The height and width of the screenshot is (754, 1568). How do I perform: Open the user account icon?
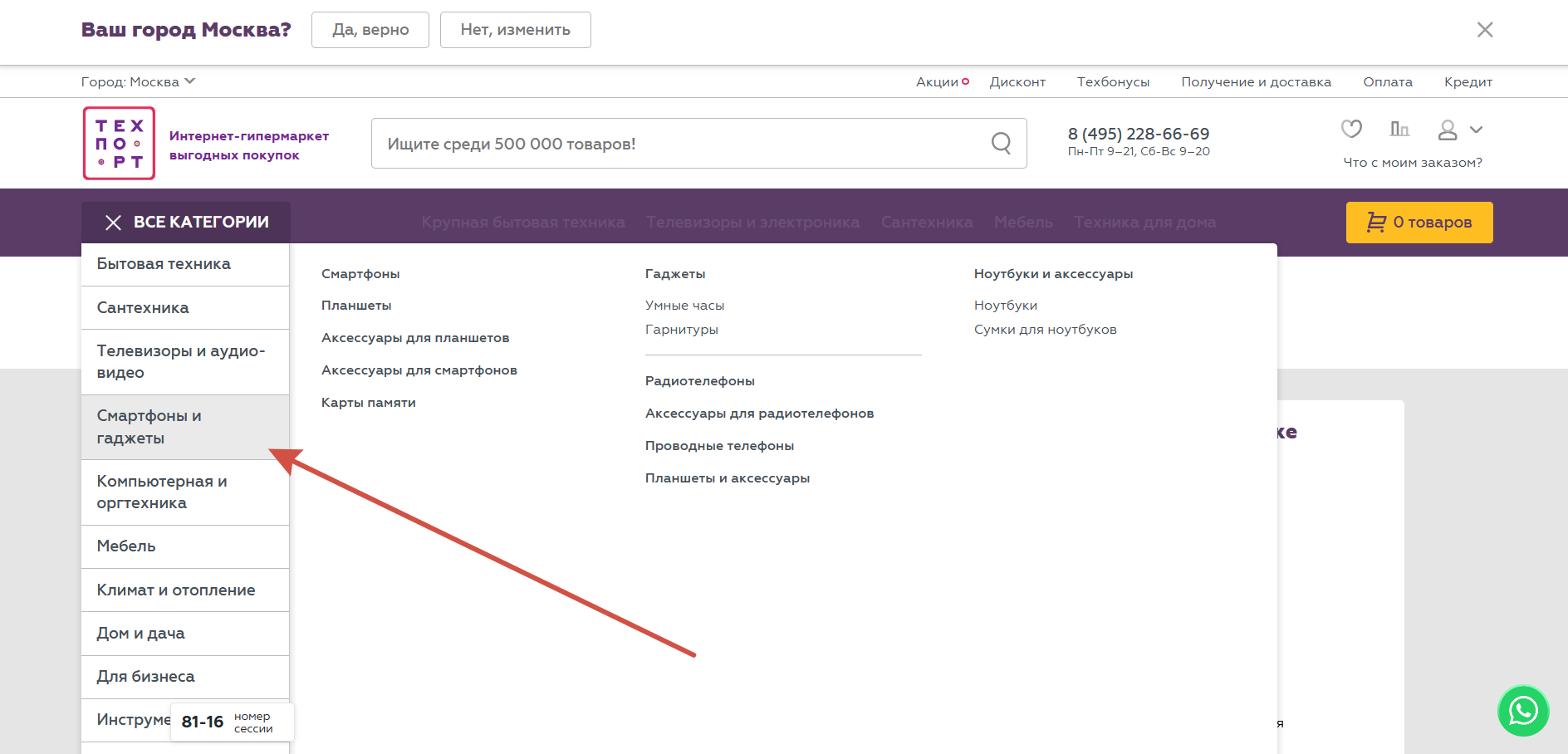(1448, 130)
